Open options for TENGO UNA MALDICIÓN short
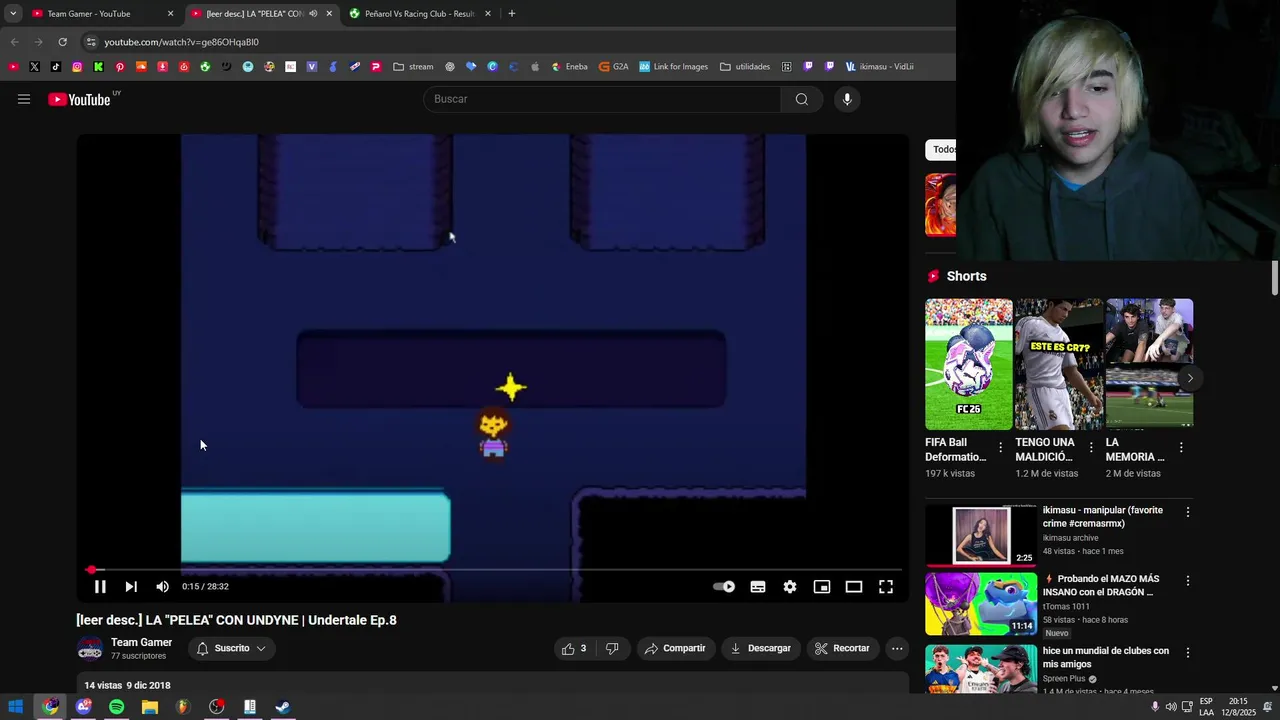The height and width of the screenshot is (720, 1280). [1090, 448]
